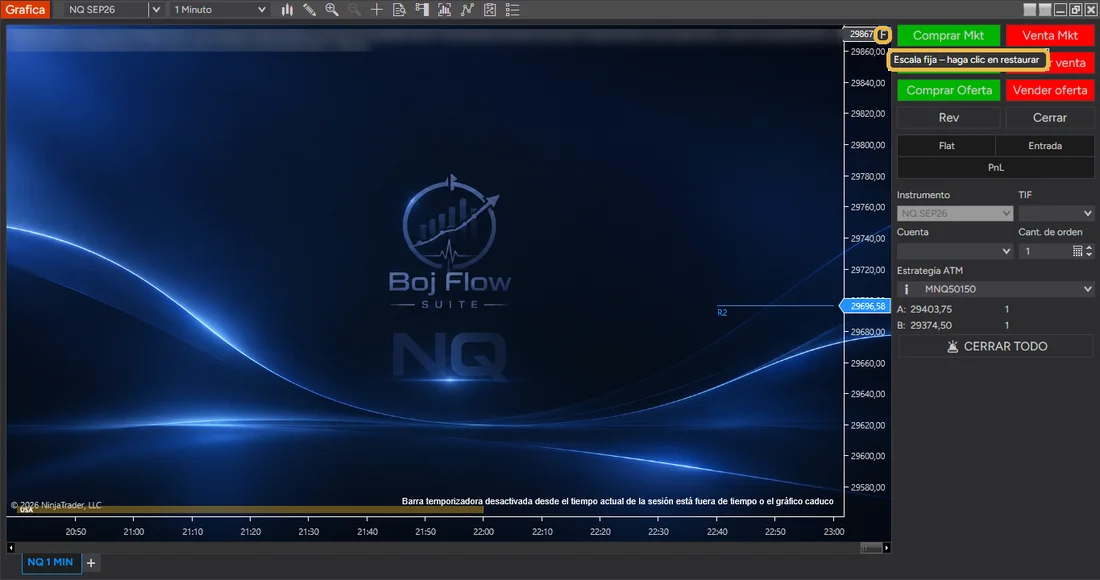Add a new chart tab with plus
Screen dimensions: 1100x580
pos(91,562)
